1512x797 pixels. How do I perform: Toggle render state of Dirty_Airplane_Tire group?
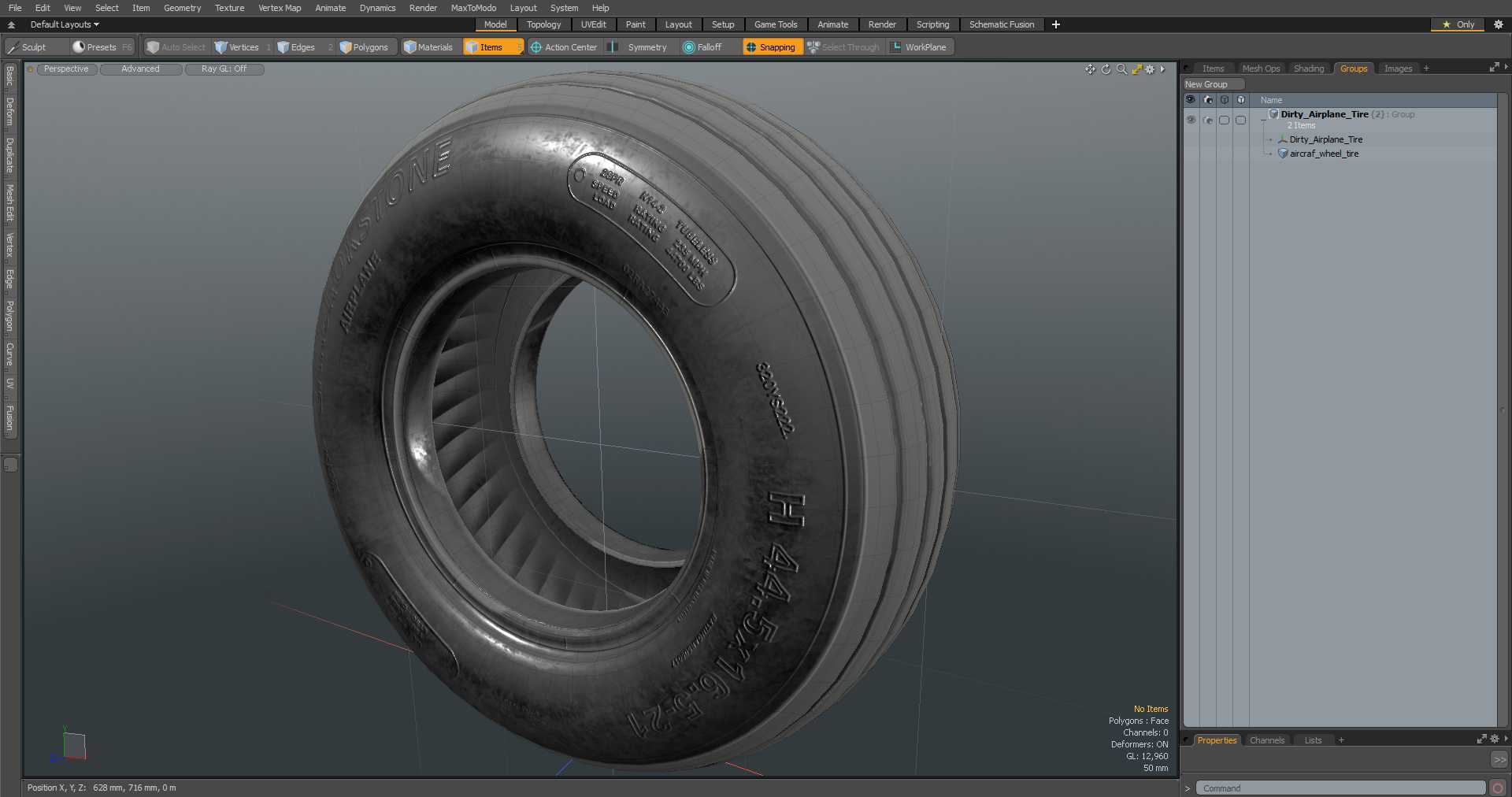click(x=1208, y=120)
